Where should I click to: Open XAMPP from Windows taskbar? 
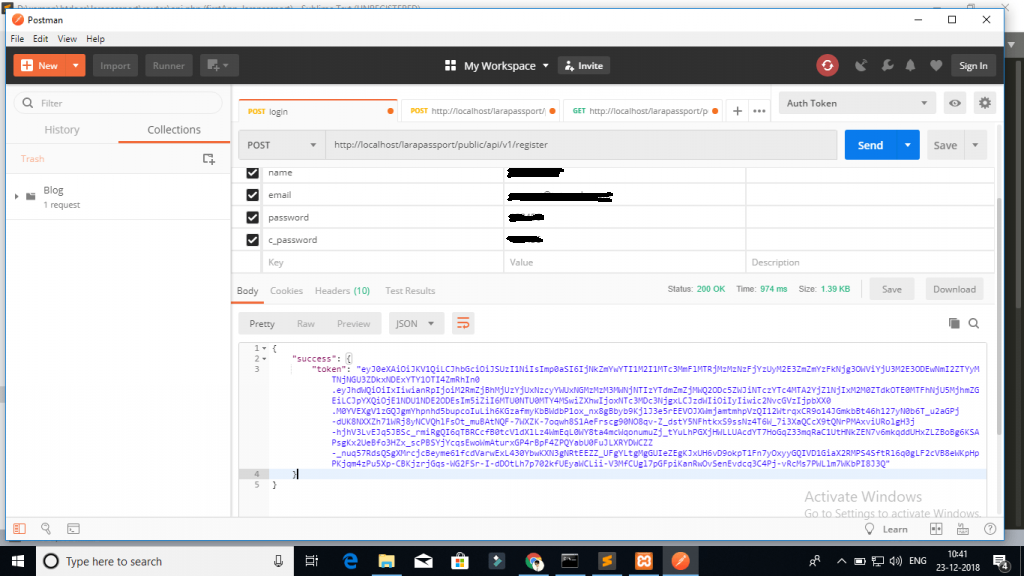644,561
